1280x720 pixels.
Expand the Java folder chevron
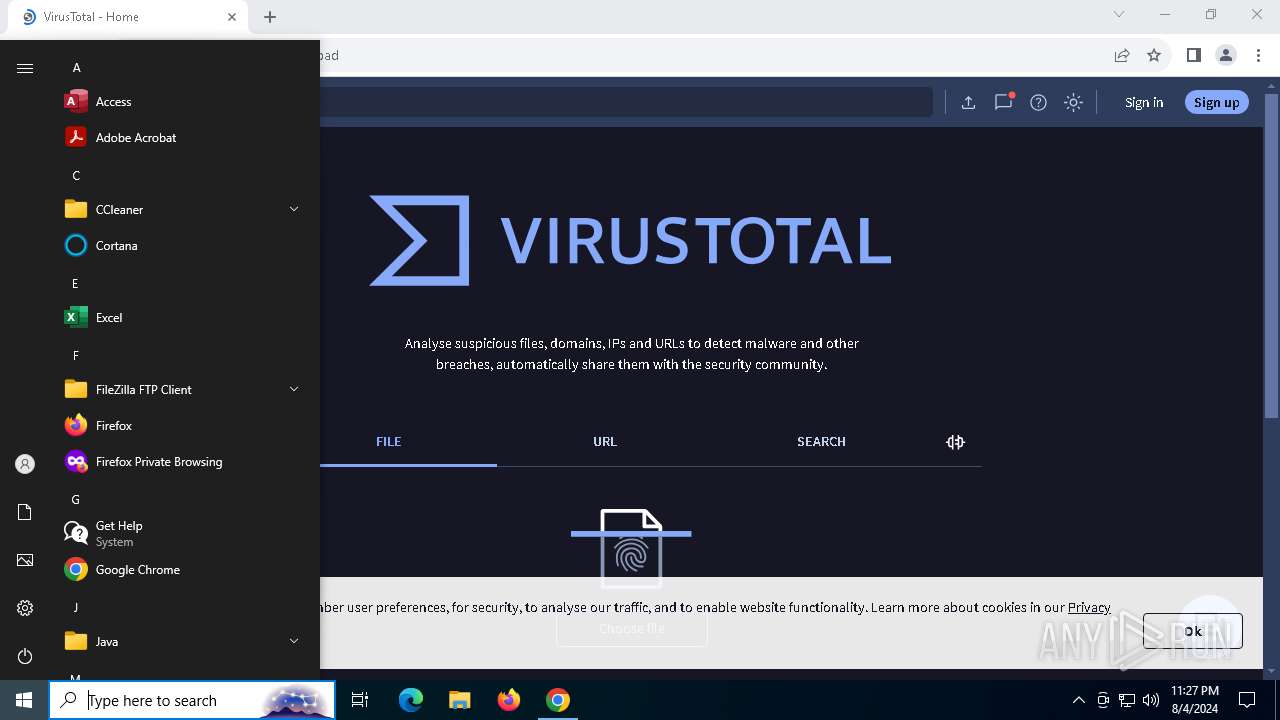click(x=294, y=641)
